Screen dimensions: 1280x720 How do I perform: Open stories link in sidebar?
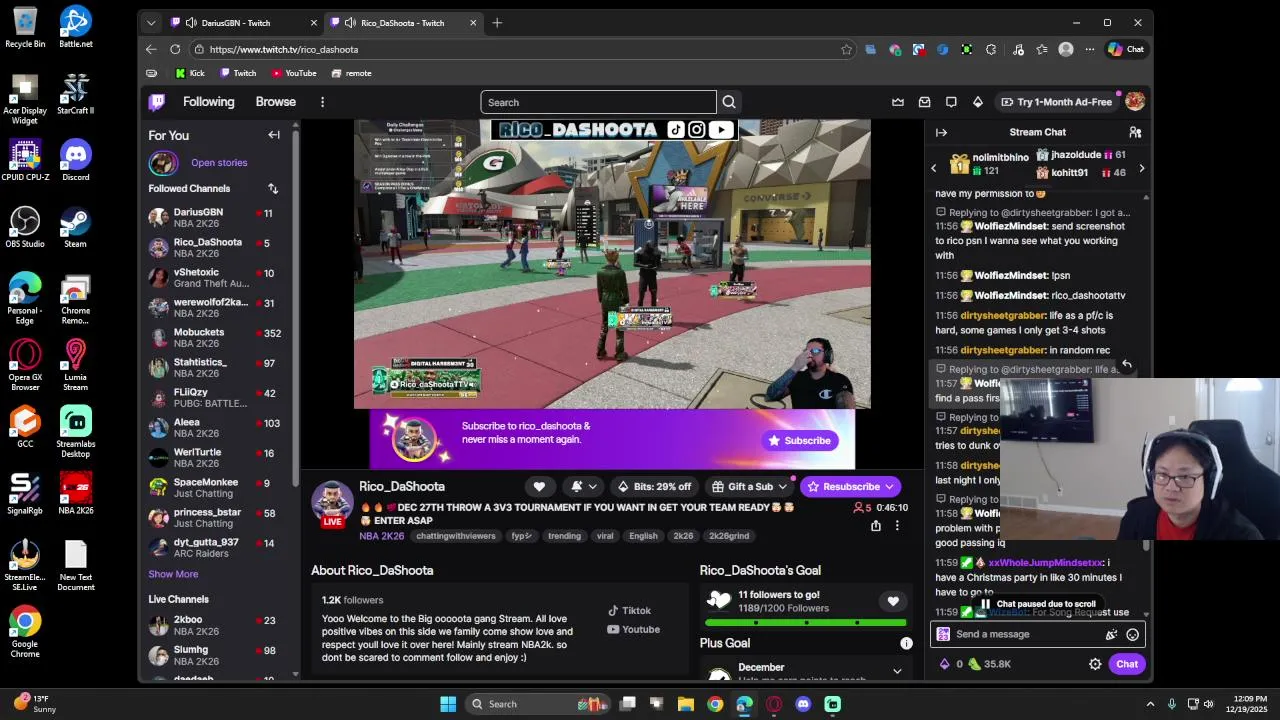point(219,162)
